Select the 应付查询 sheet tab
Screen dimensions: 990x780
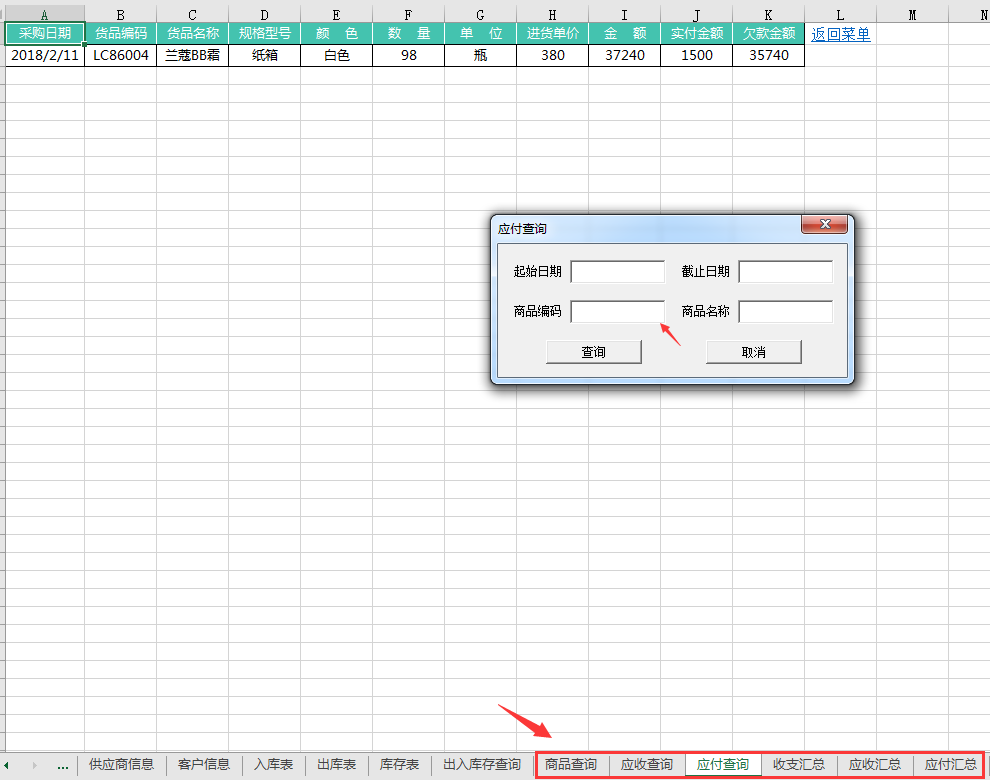click(723, 764)
